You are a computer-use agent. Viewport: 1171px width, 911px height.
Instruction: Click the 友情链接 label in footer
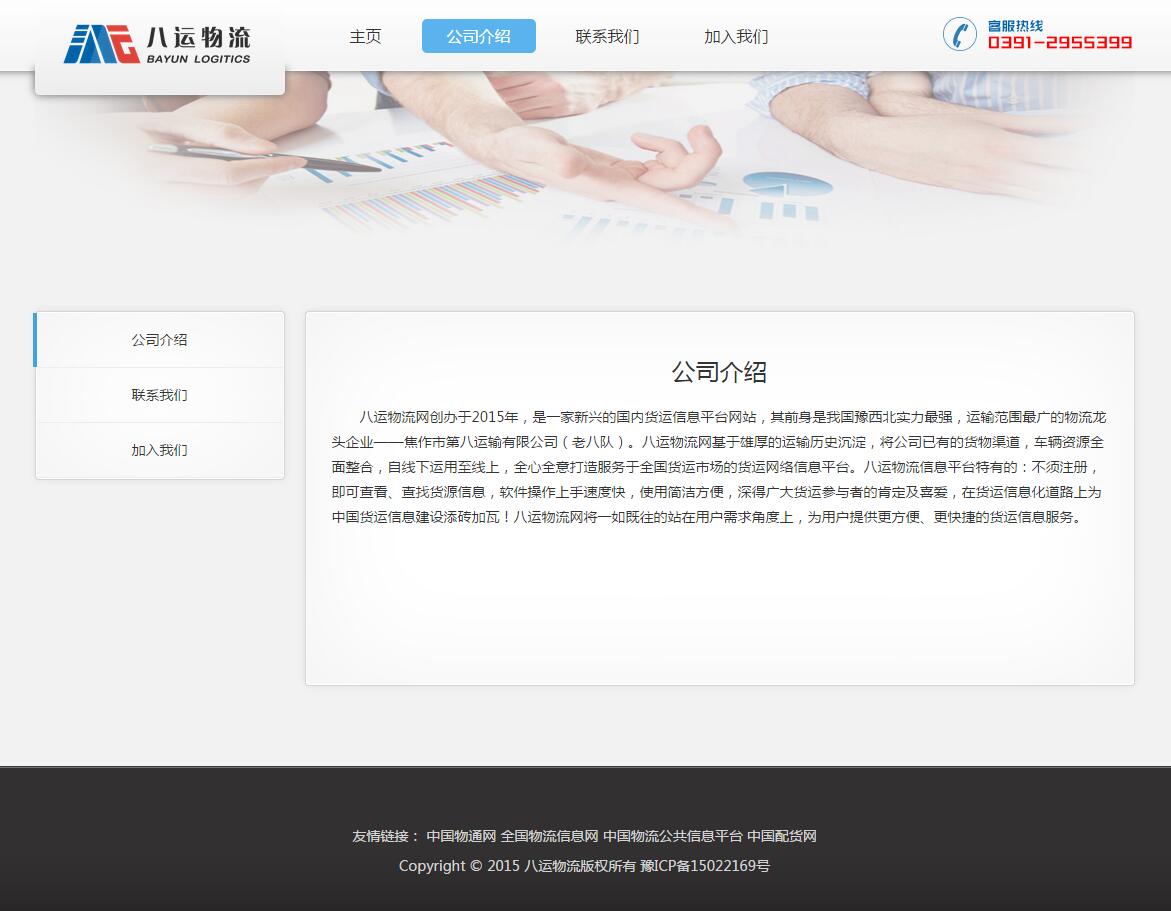click(385, 836)
